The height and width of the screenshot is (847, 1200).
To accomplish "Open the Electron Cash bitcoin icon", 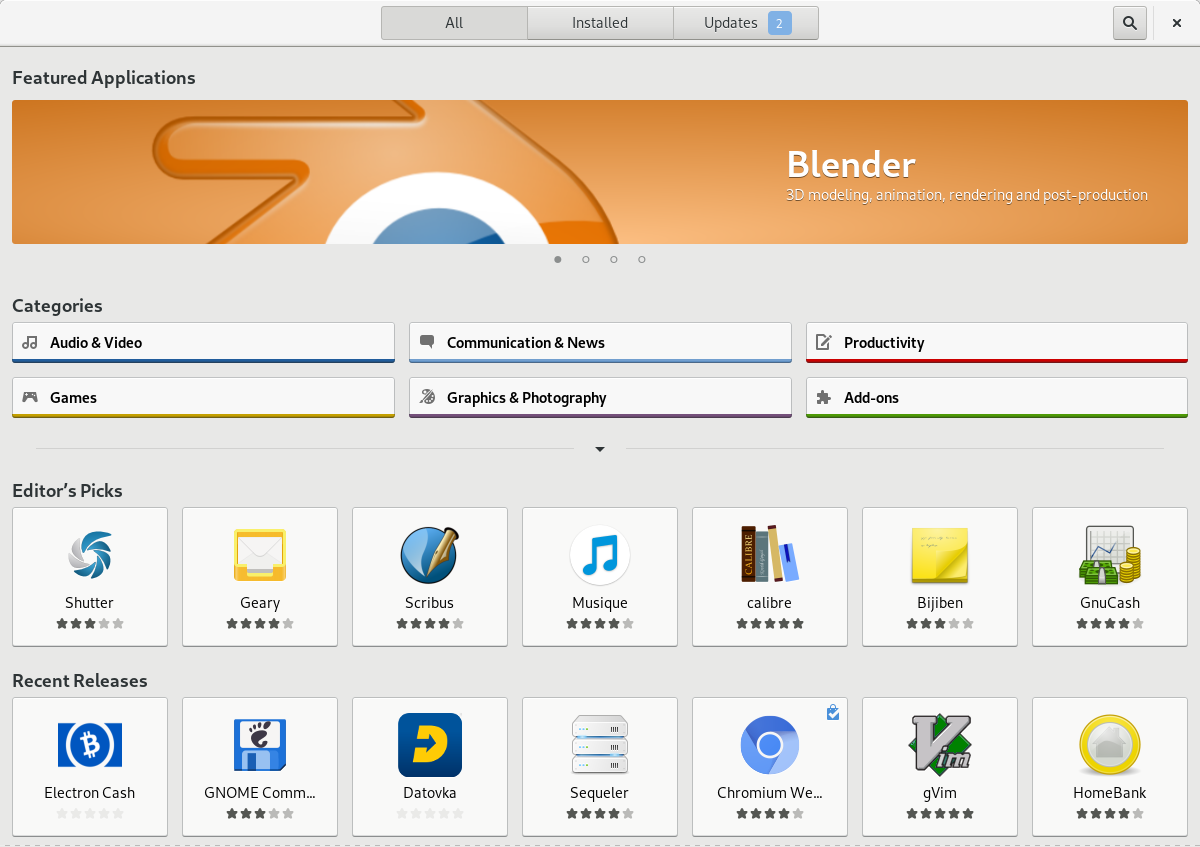I will (x=90, y=745).
